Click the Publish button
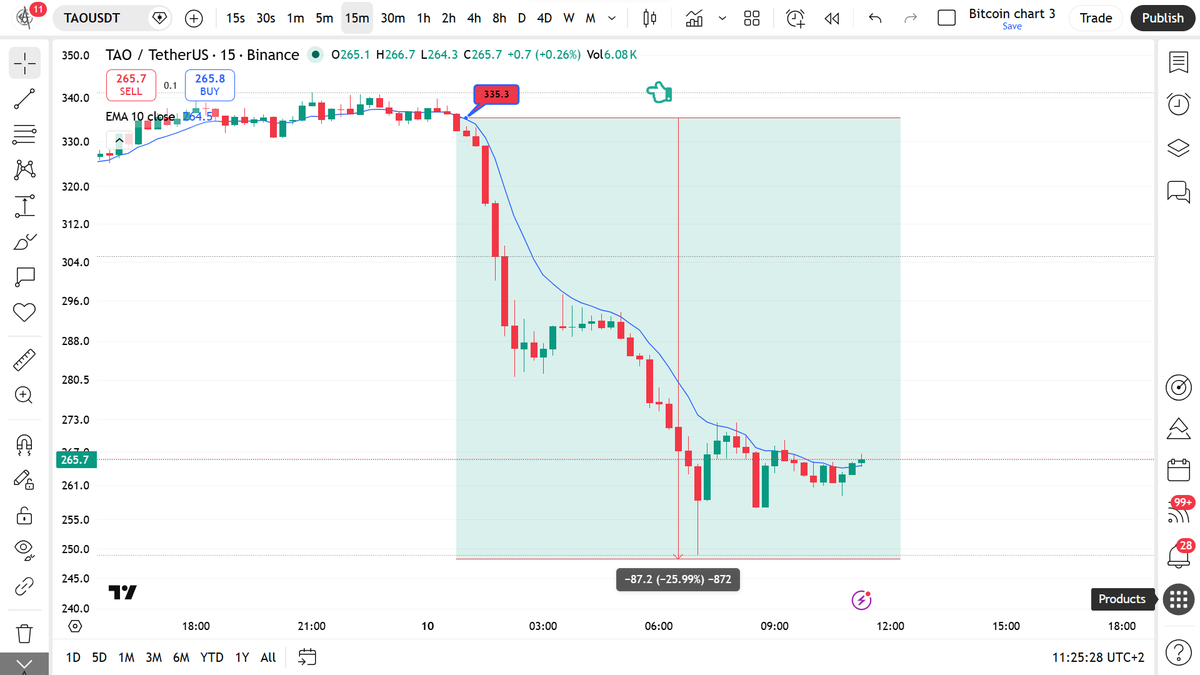The image size is (1200, 675). 1162,18
